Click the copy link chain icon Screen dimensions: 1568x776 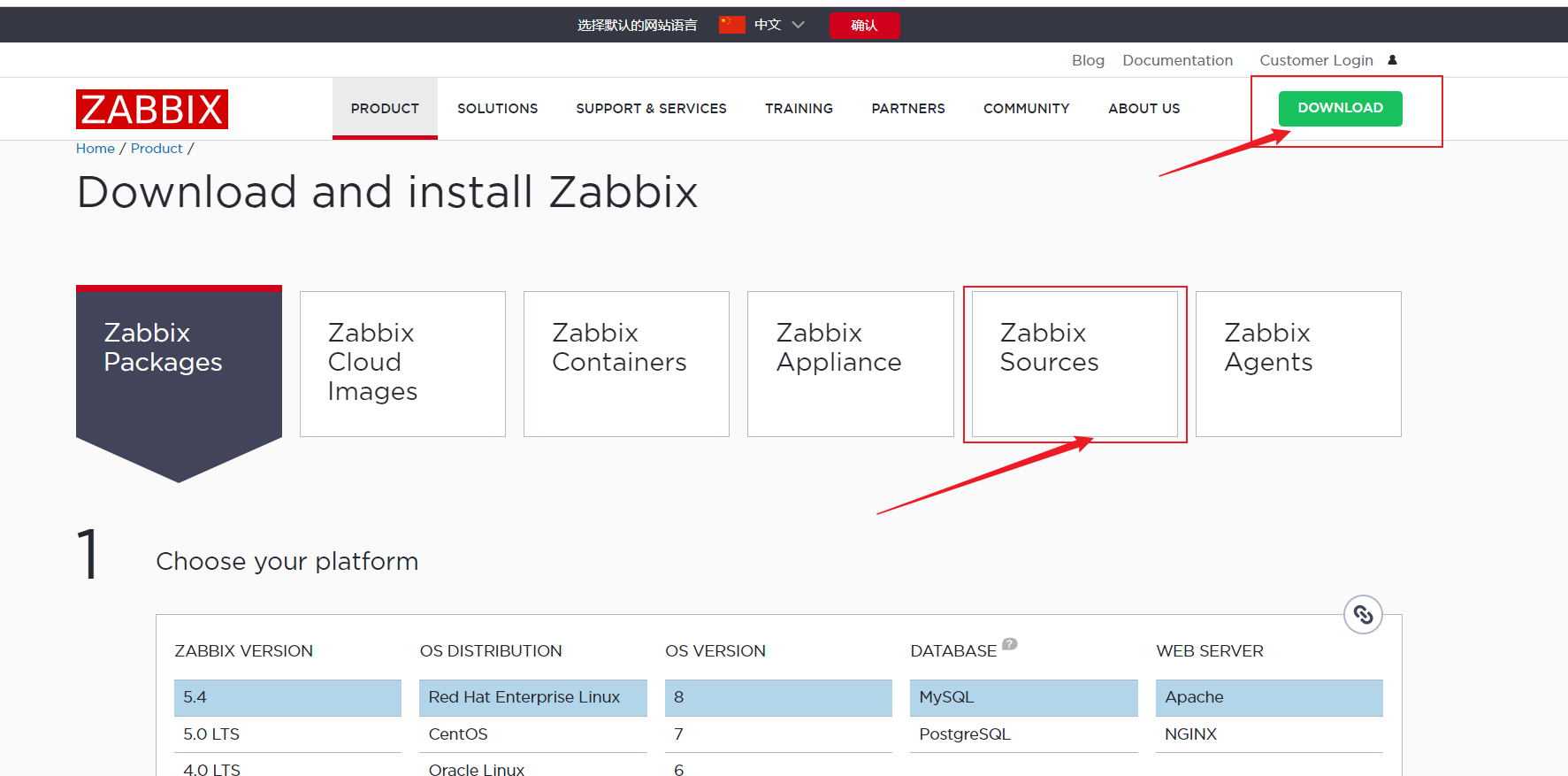[1363, 614]
